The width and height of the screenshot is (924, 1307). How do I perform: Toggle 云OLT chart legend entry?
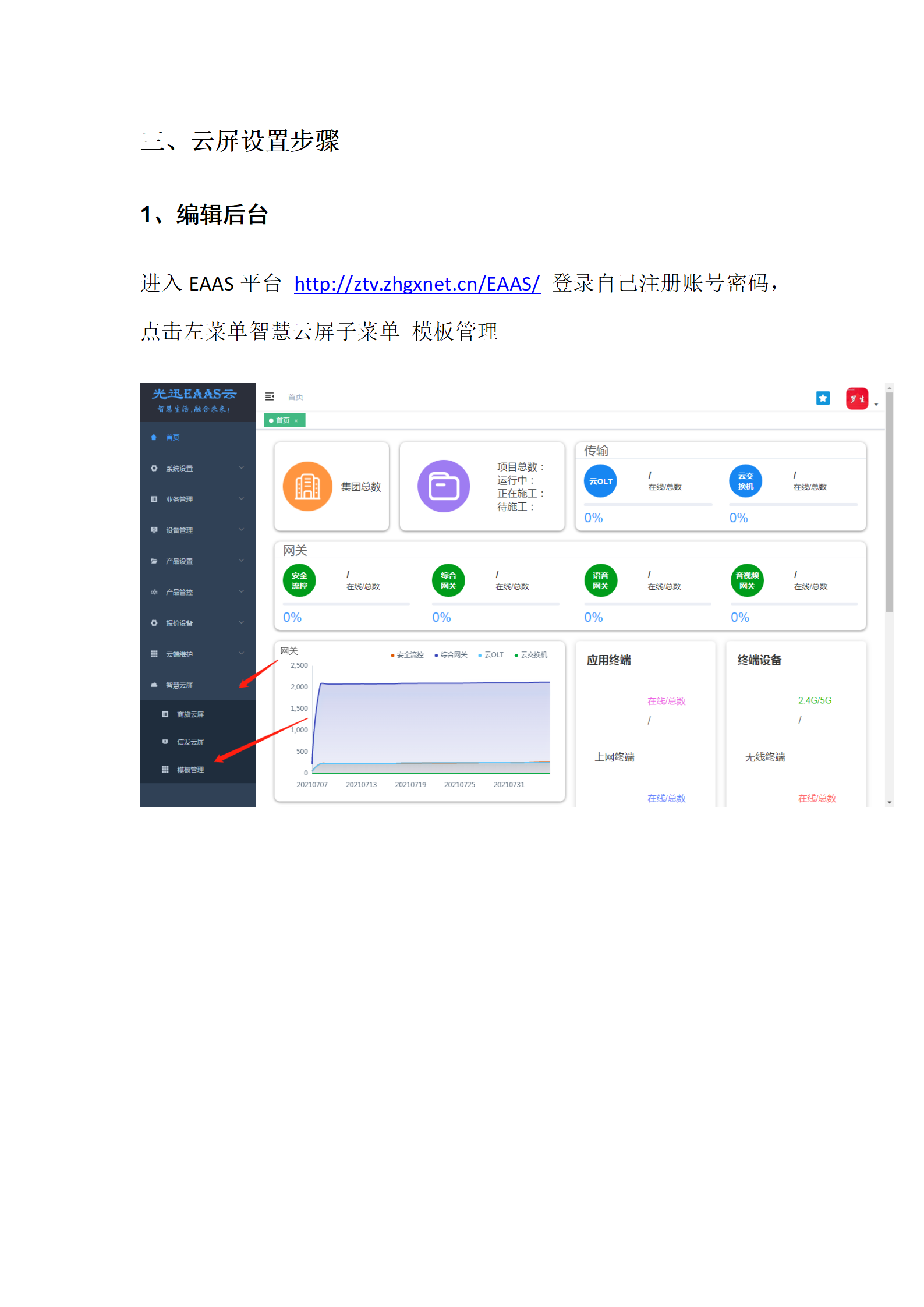[491, 655]
